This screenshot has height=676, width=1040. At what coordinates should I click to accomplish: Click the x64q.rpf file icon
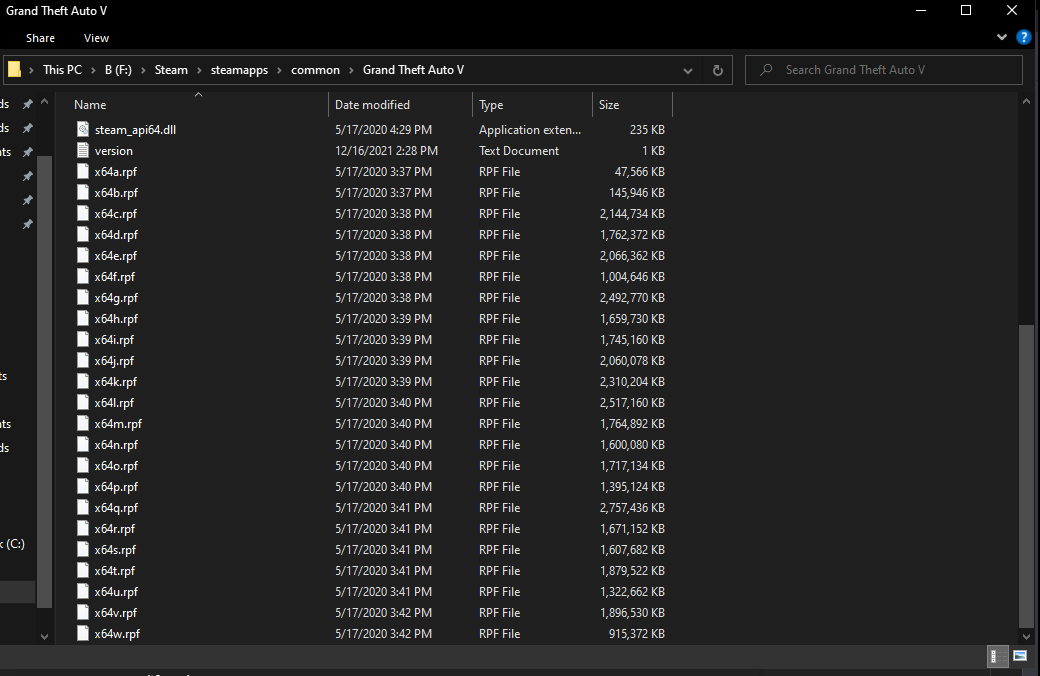click(83, 507)
